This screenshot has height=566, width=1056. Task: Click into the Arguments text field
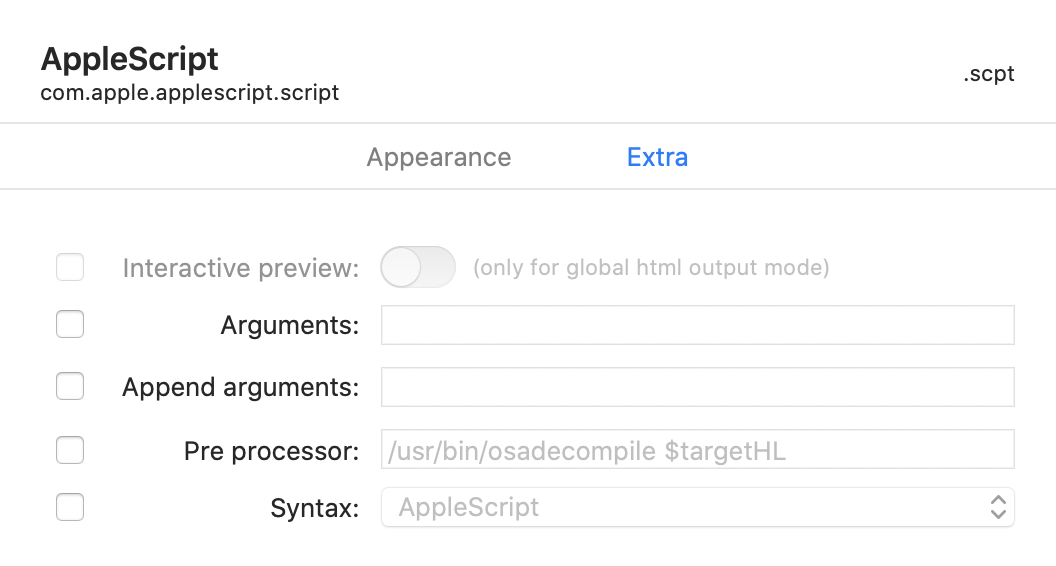[x=697, y=325]
